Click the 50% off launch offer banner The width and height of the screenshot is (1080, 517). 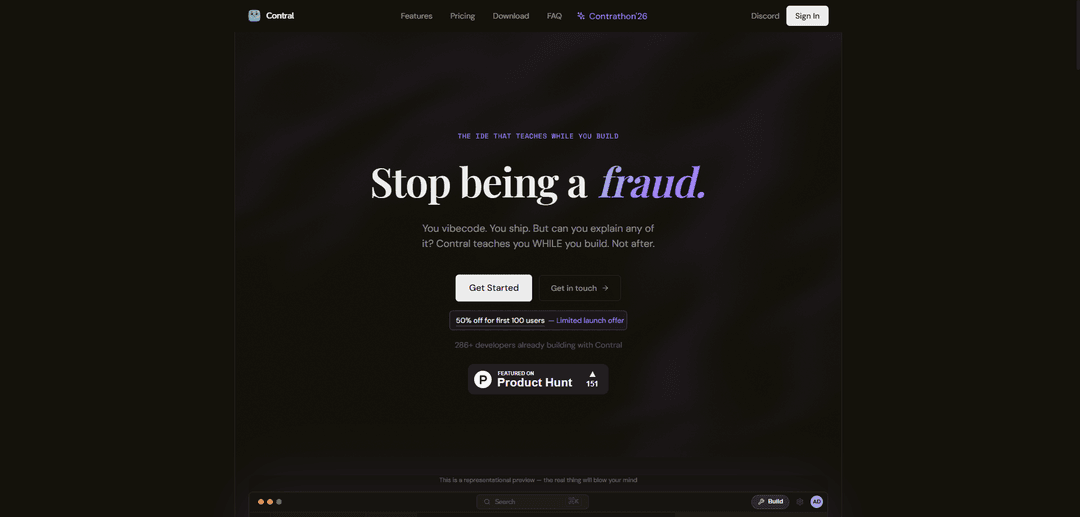[538, 320]
